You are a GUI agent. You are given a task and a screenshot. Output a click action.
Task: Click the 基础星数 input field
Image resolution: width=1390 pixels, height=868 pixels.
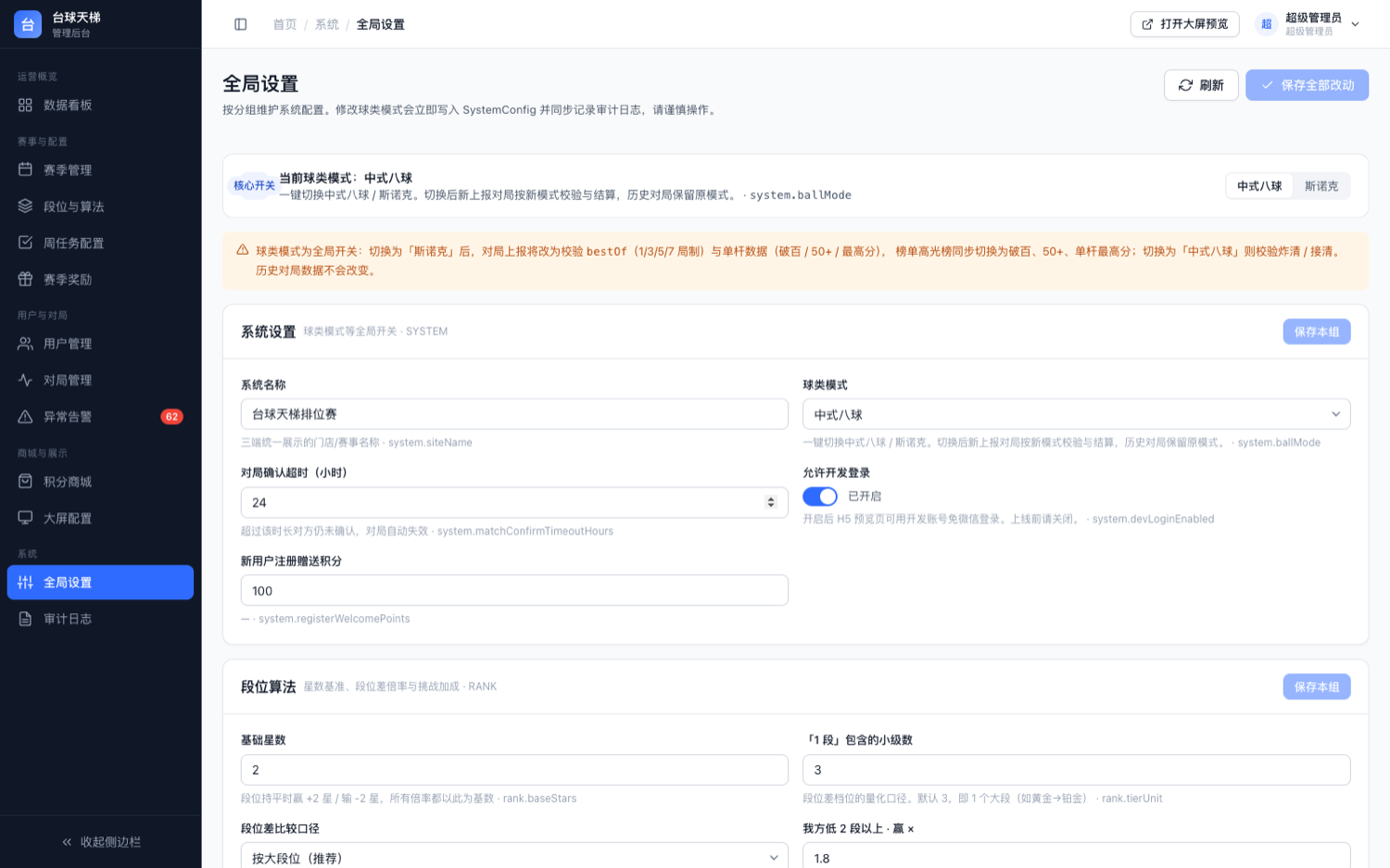point(514,770)
